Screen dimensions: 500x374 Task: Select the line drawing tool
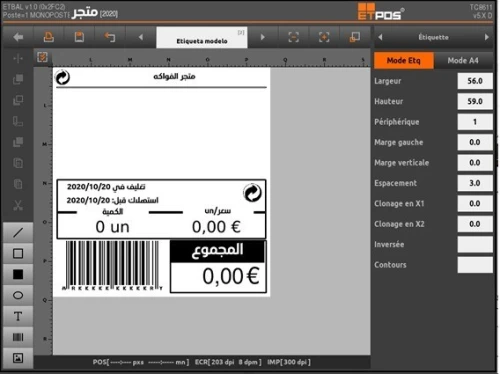pos(18,233)
